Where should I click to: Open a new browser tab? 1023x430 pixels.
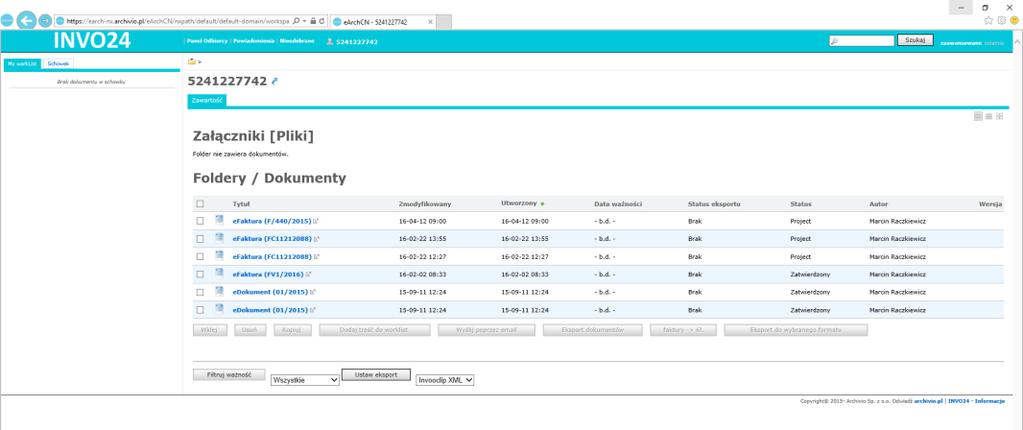coord(444,22)
